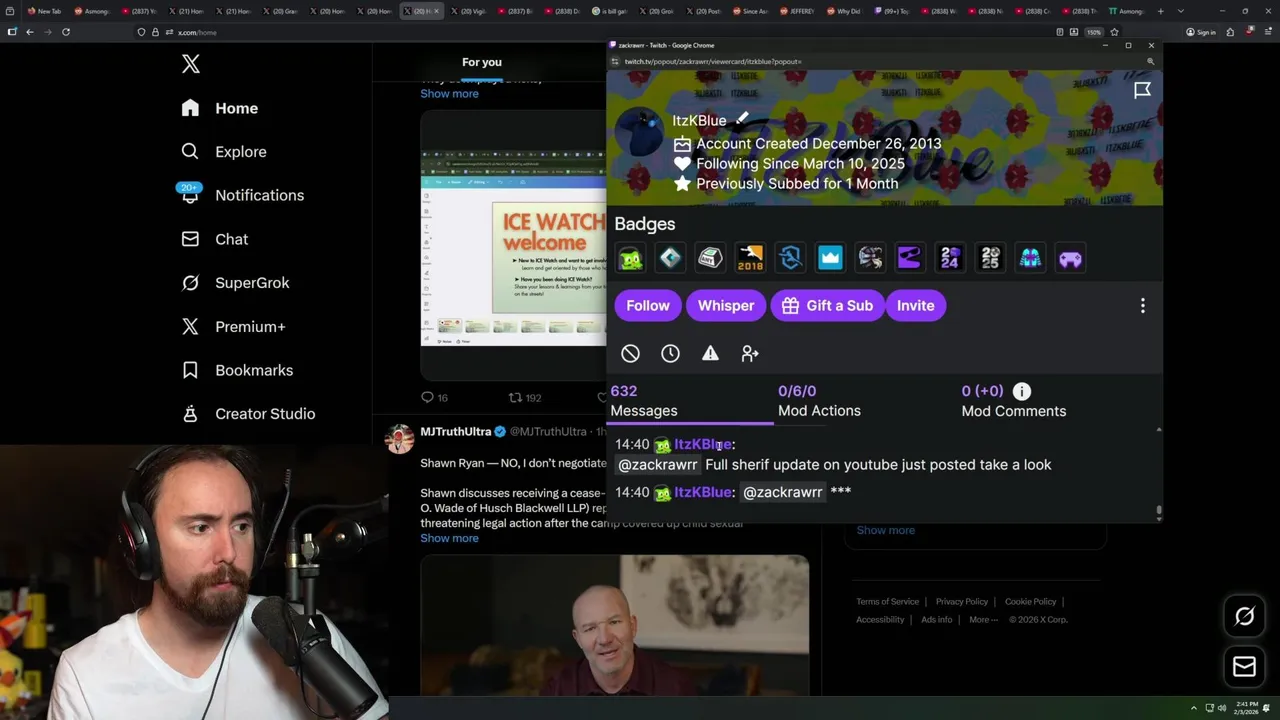This screenshot has width=1280, height=720.
Task: Click the Invite button
Action: click(915, 306)
